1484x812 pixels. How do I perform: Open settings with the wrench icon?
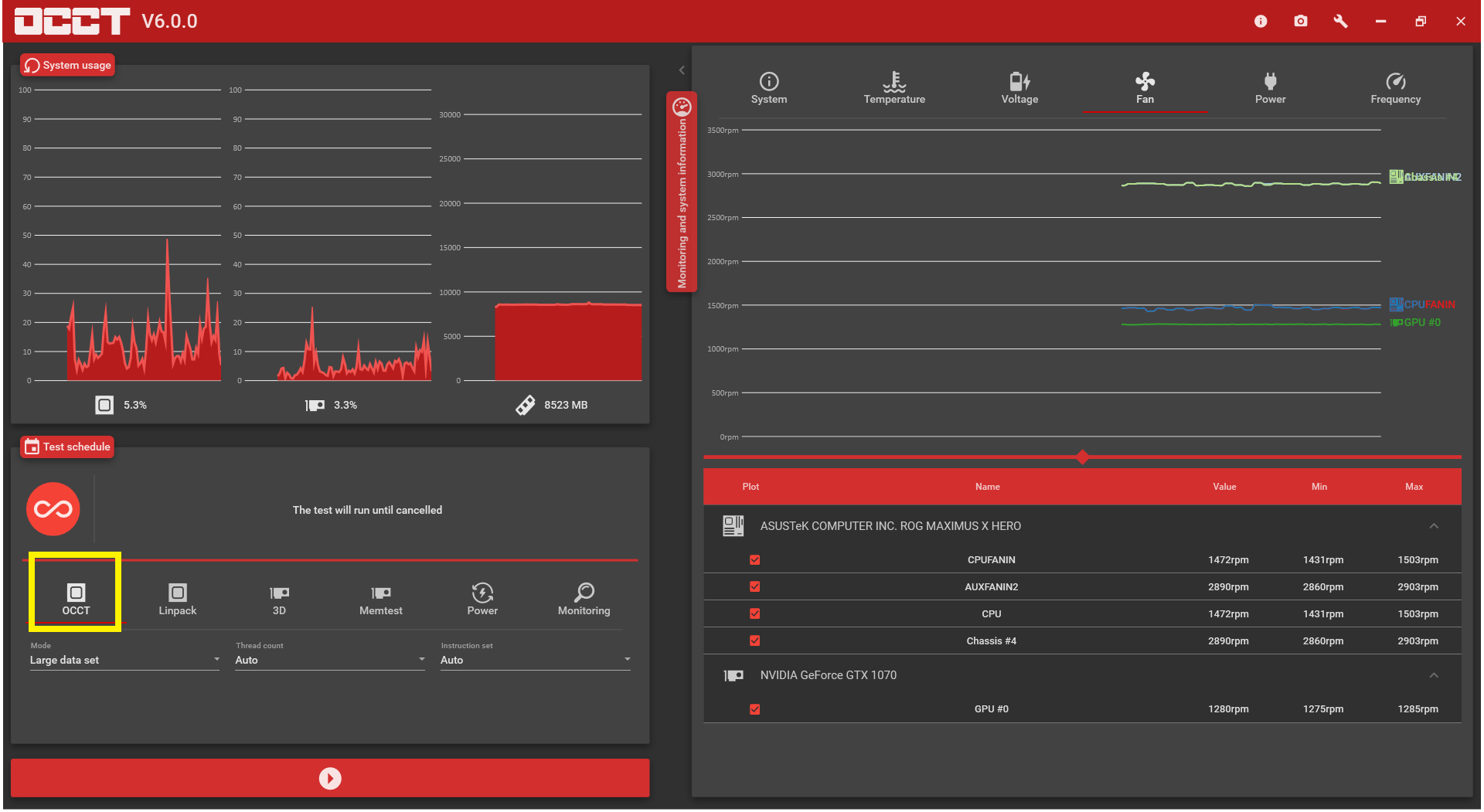1341,22
